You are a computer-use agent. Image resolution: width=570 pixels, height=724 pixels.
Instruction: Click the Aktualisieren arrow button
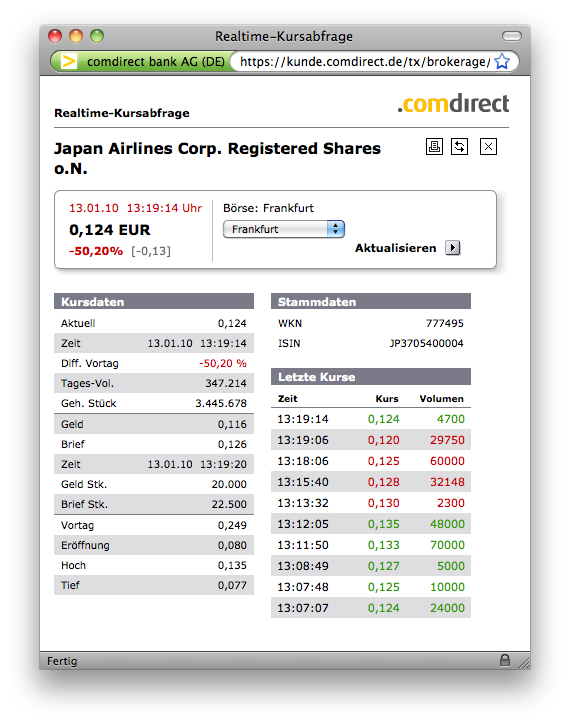point(453,248)
